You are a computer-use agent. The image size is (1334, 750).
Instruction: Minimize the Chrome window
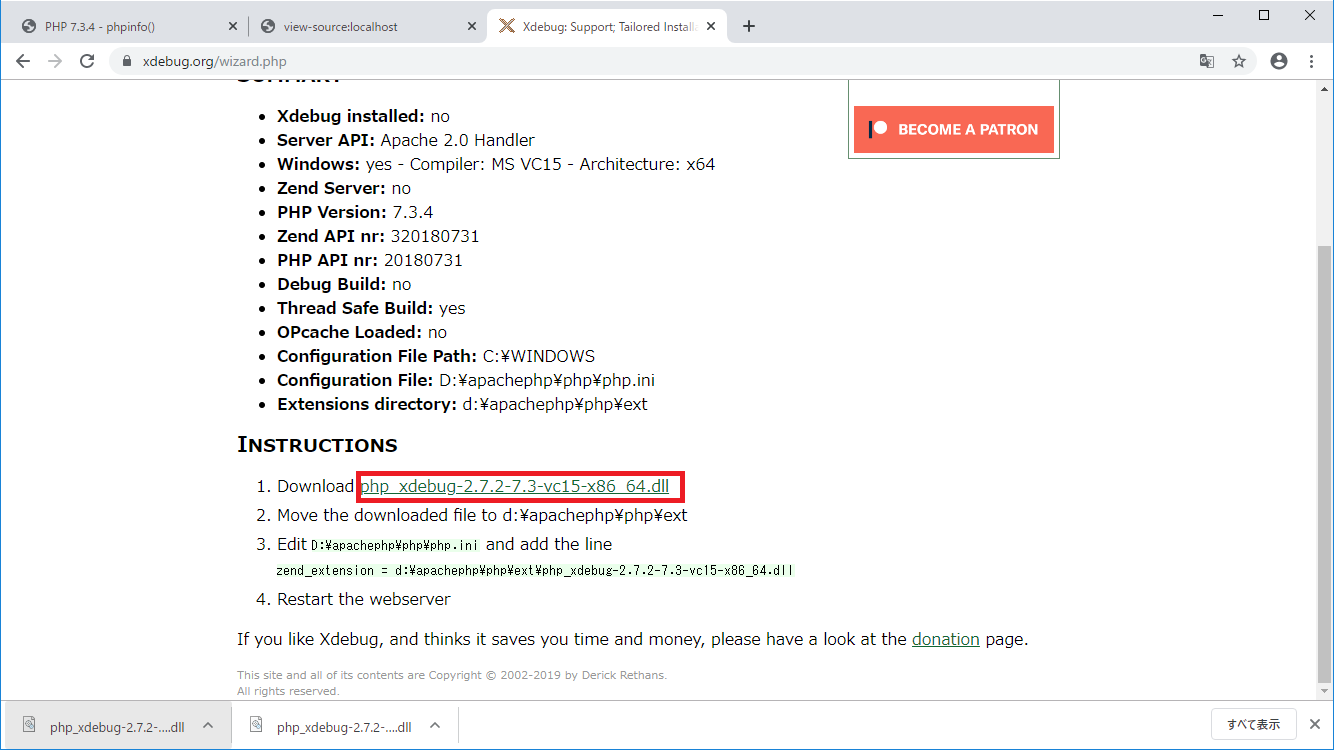[x=1218, y=15]
